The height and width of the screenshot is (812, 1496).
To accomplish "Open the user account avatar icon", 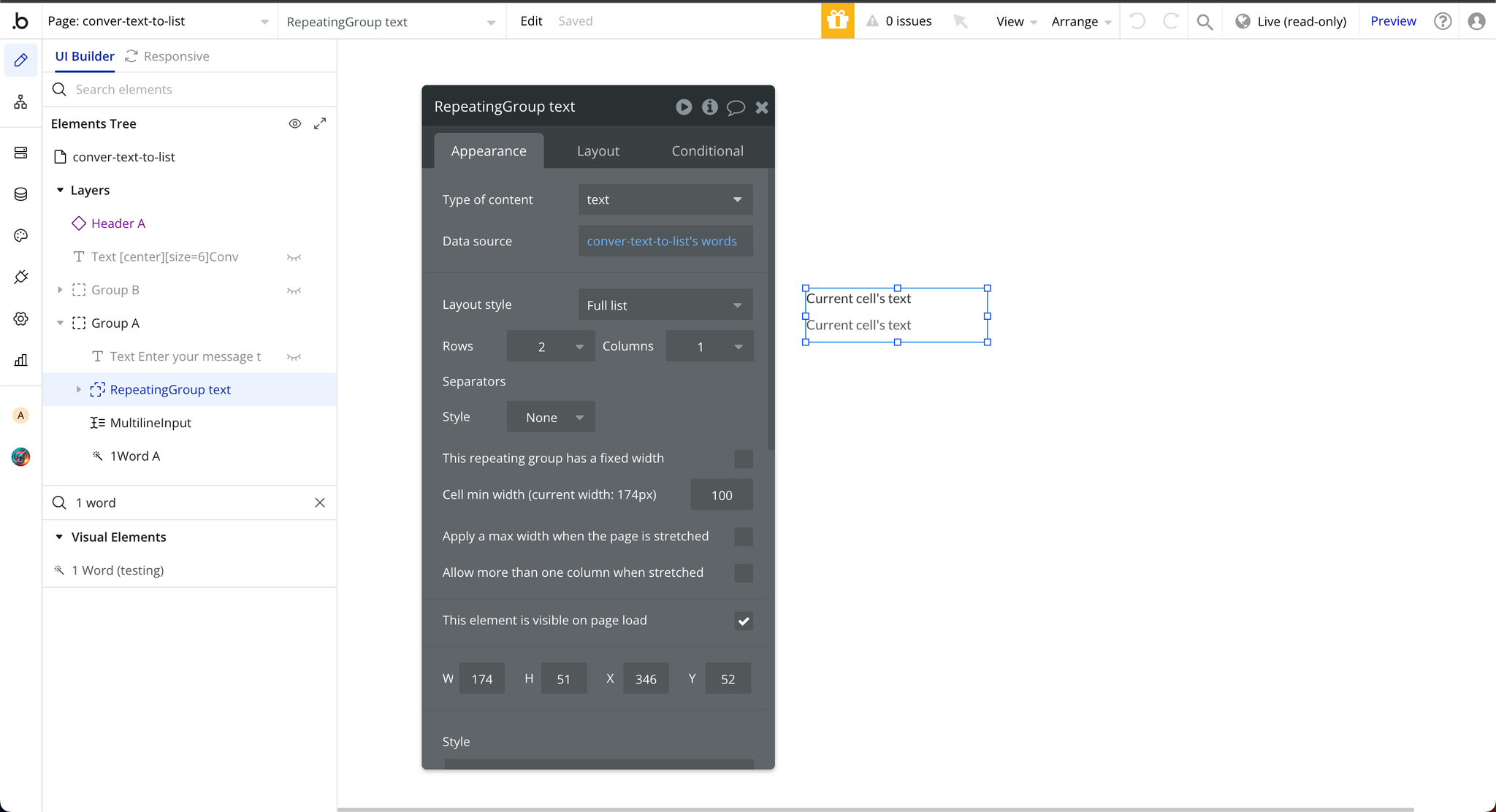I will click(x=1477, y=21).
